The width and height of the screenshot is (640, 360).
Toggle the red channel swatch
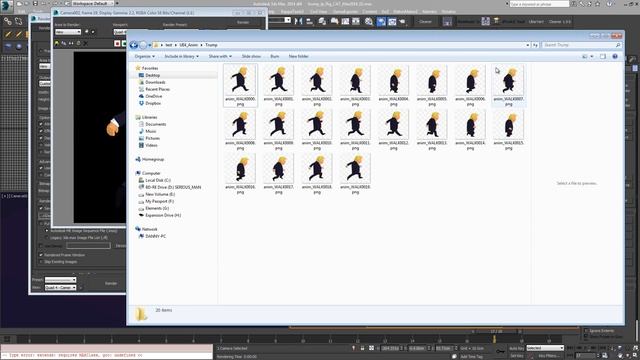pos(117,43)
